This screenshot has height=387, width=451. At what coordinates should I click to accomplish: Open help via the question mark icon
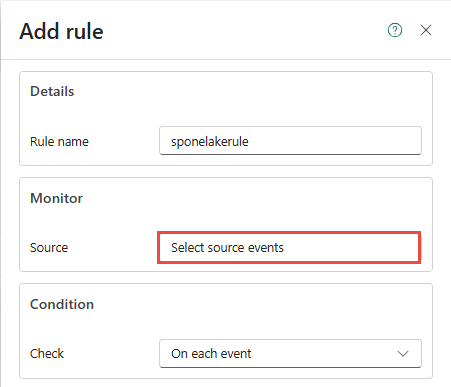tap(395, 30)
